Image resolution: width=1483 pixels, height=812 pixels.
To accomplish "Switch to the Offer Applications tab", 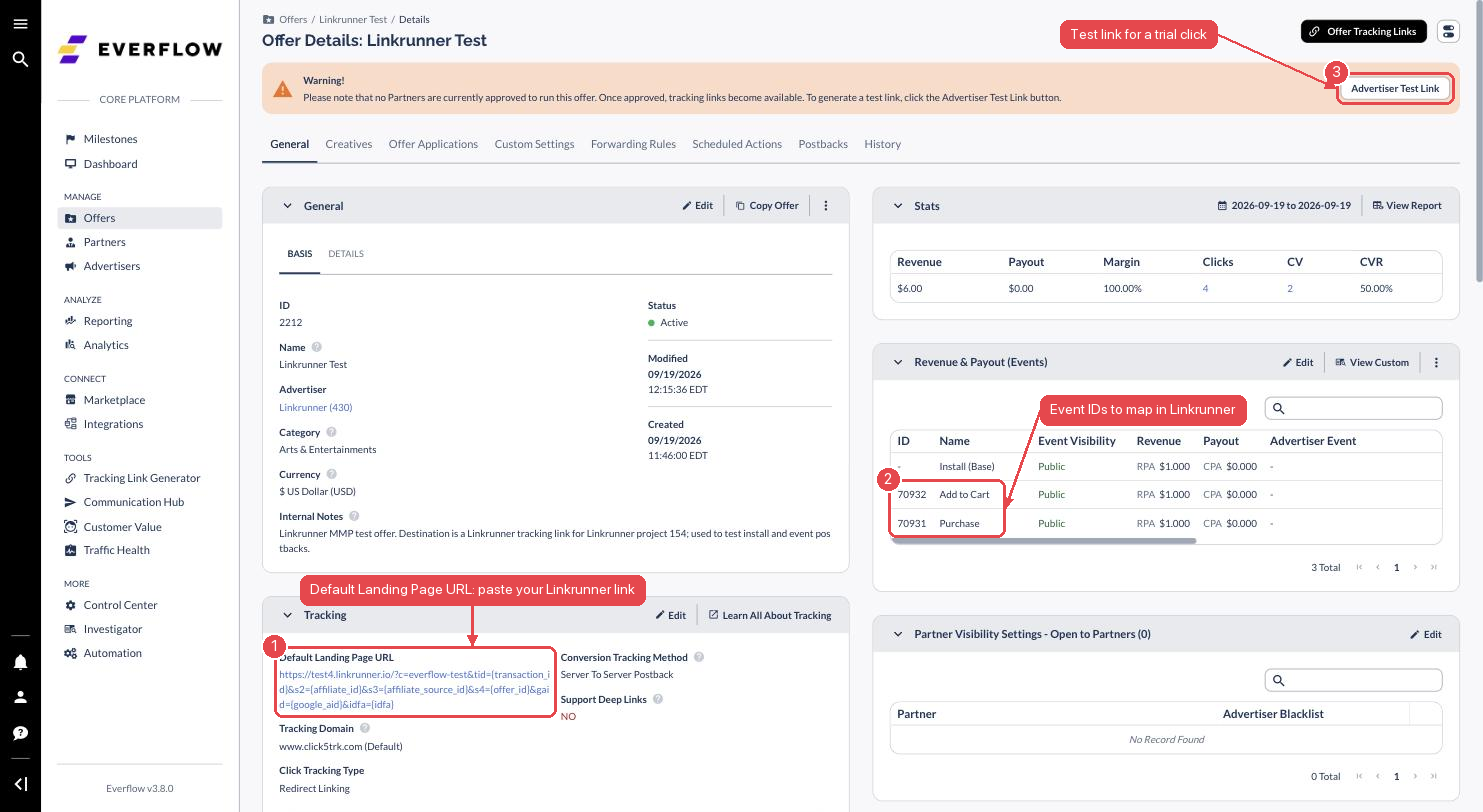I will [x=433, y=144].
